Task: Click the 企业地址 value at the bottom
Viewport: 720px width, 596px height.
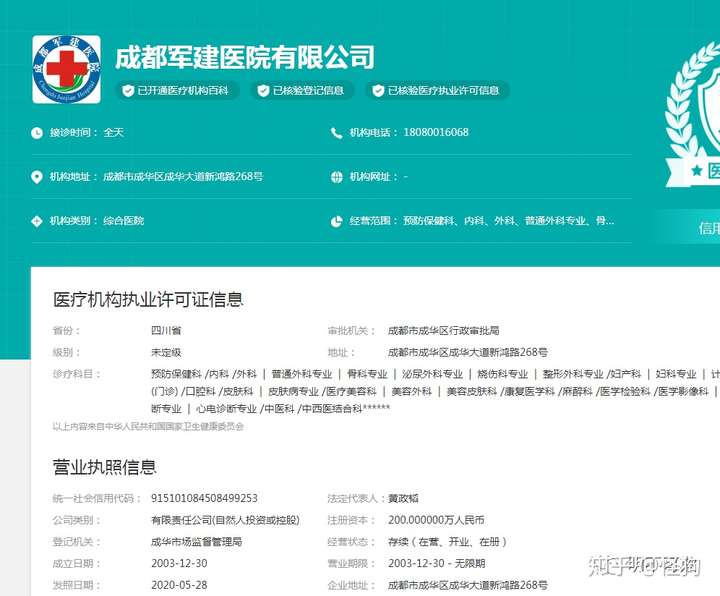Action: [x=467, y=585]
